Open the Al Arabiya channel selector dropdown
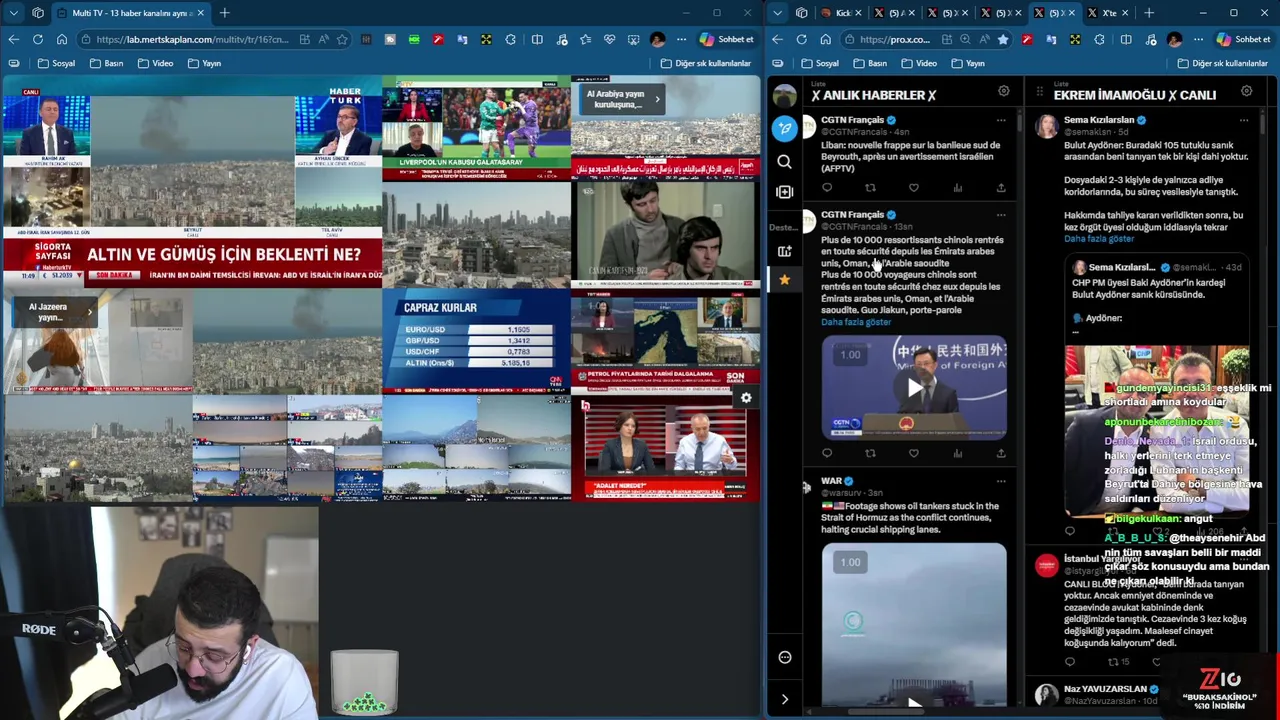Viewport: 1280px width, 720px height. coord(622,99)
